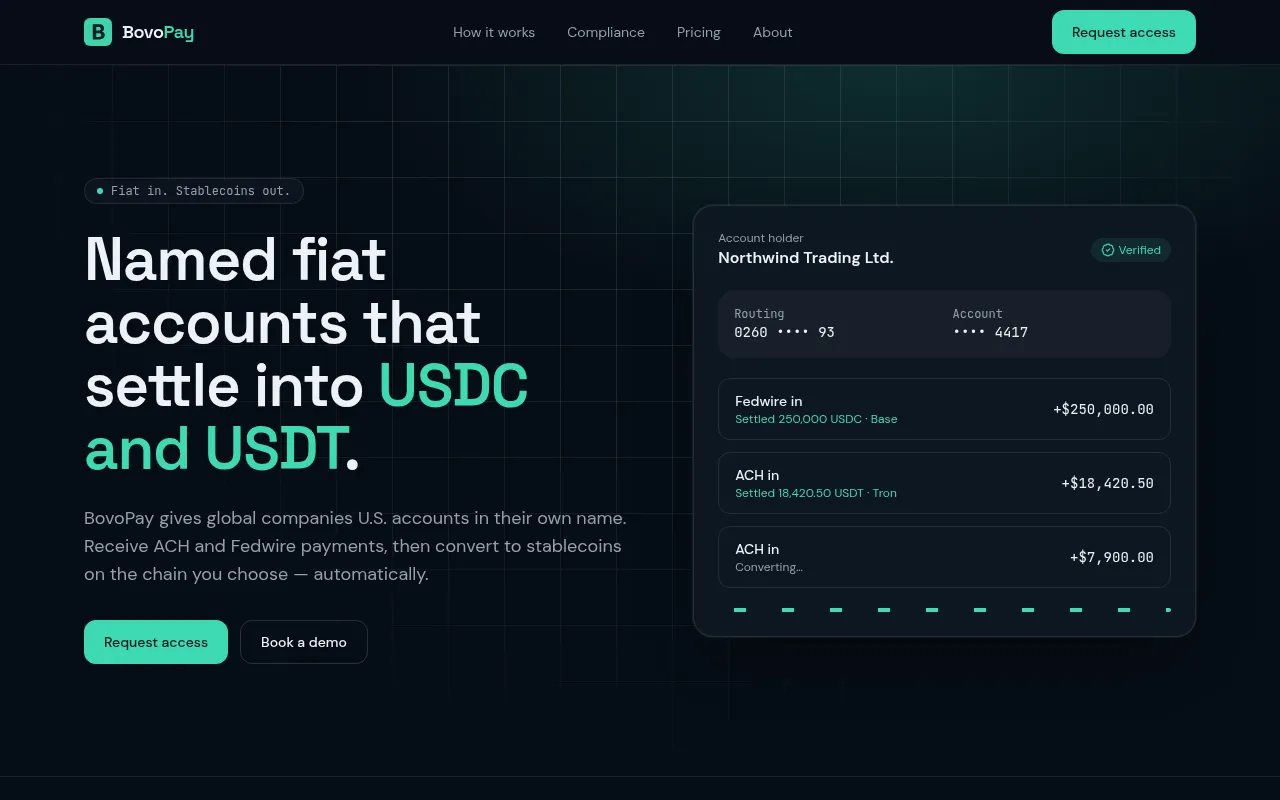Open the How it works page
The height and width of the screenshot is (800, 1280).
[494, 32]
